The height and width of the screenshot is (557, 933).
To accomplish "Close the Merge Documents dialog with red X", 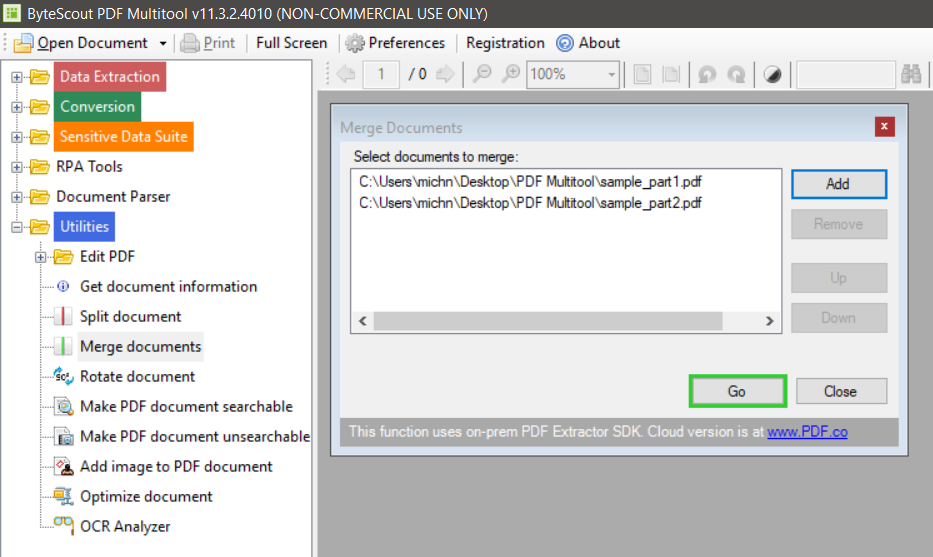I will tap(884, 126).
